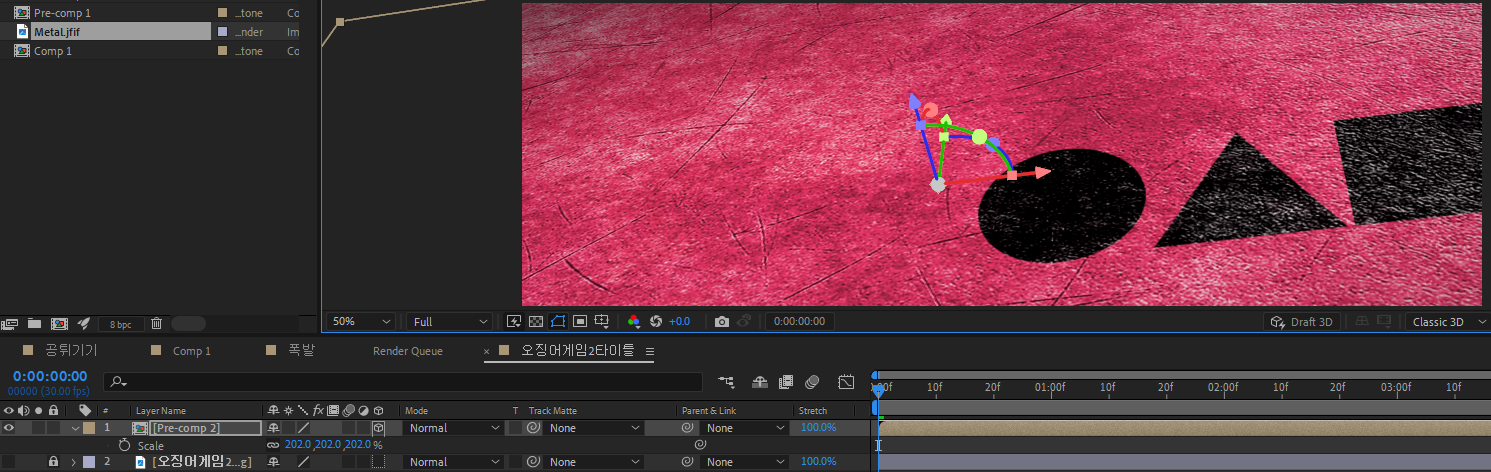Click 오징어게임2 layer label color swatch

[89, 462]
